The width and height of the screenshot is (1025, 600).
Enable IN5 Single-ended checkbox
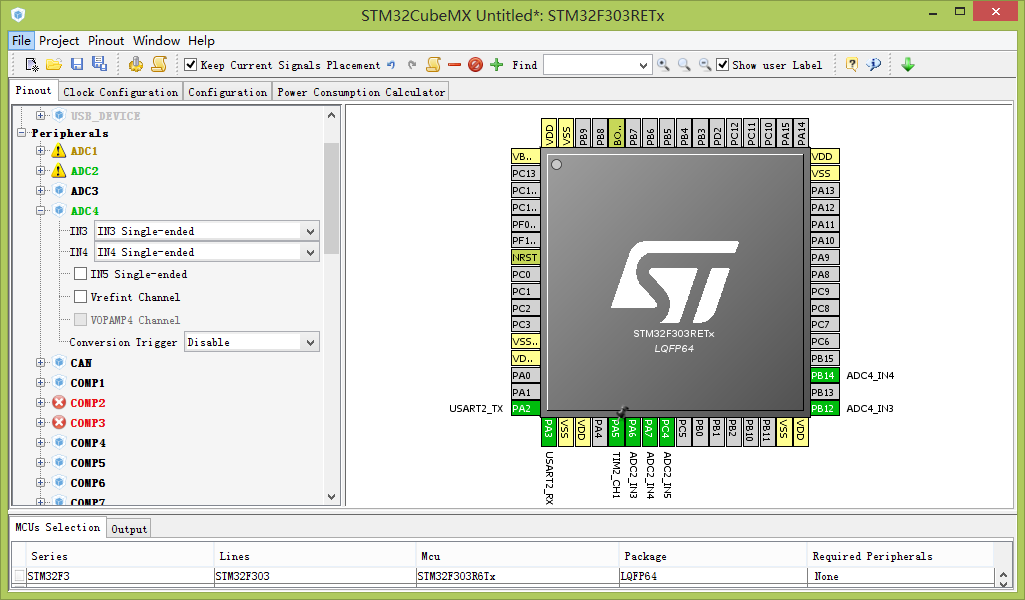tap(80, 273)
